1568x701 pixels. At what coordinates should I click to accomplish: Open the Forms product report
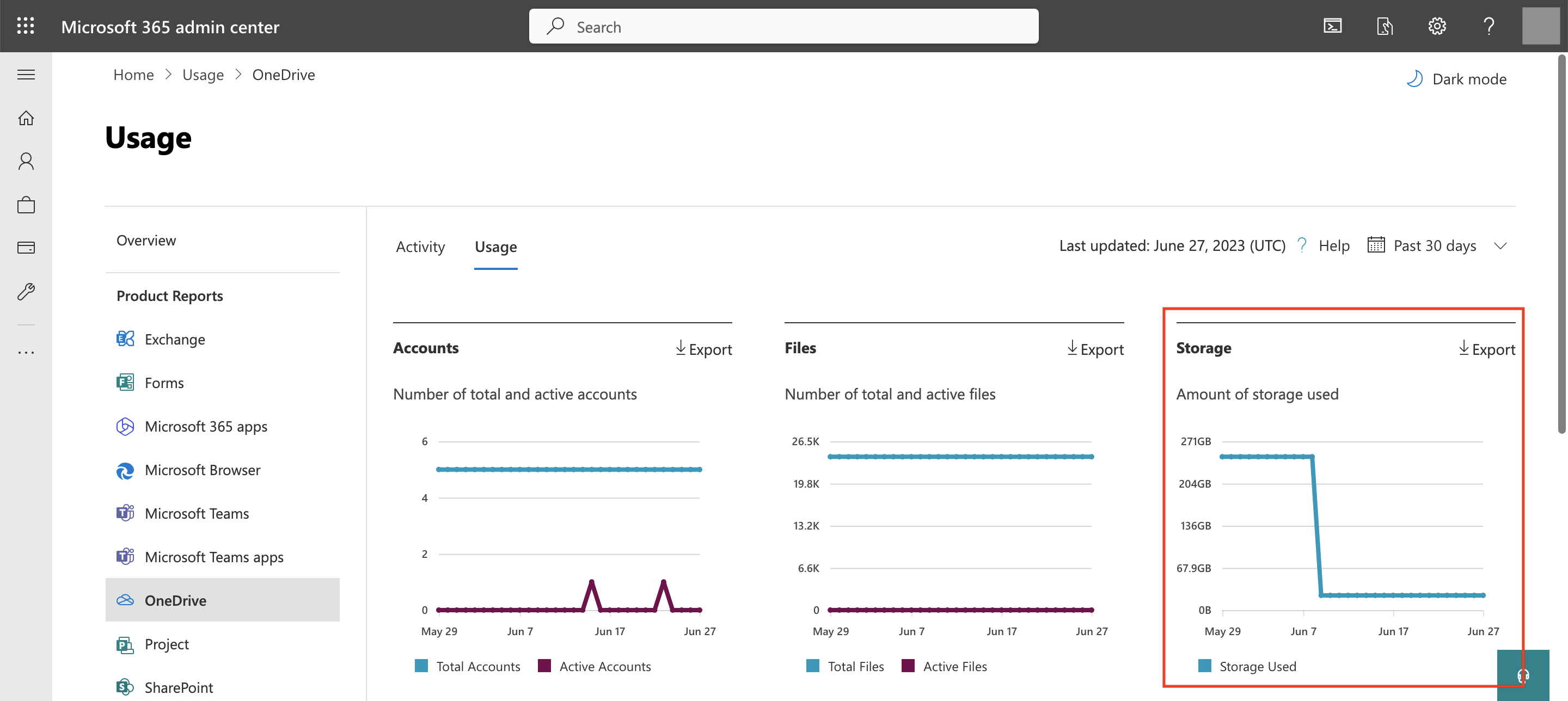222,382
